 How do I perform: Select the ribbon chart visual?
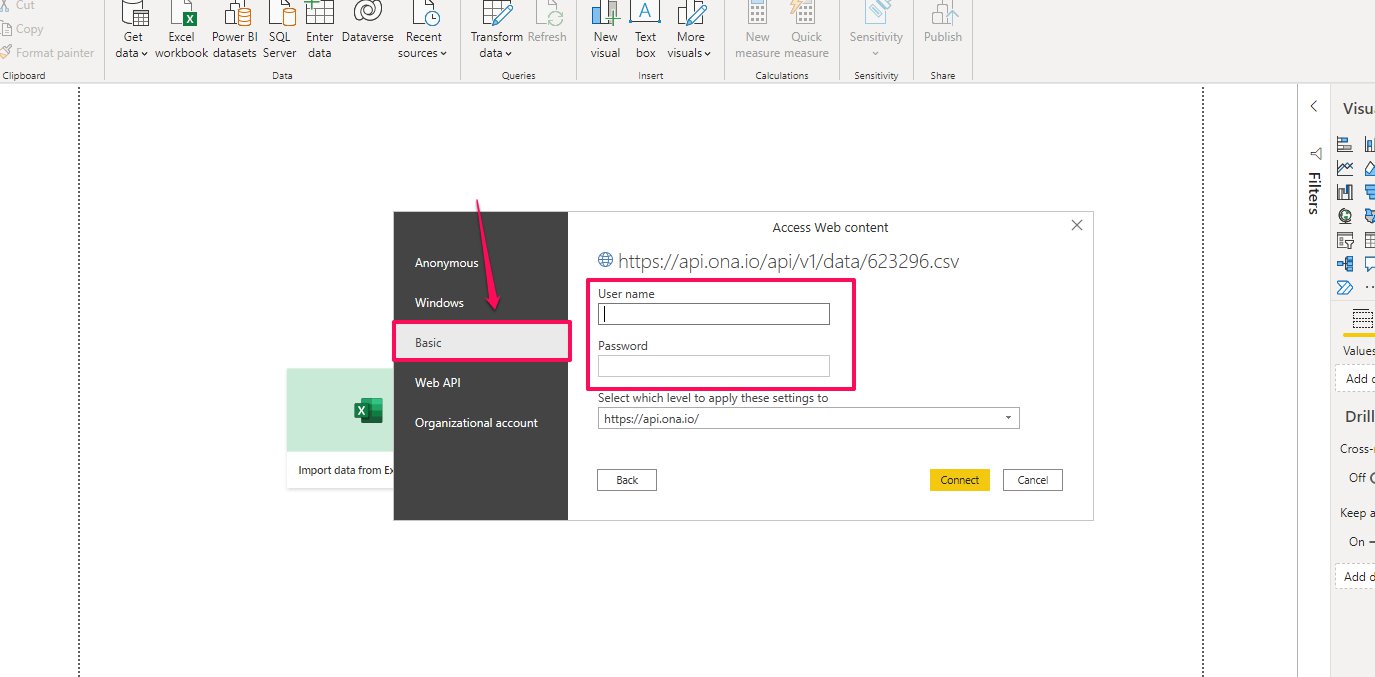(1345, 192)
